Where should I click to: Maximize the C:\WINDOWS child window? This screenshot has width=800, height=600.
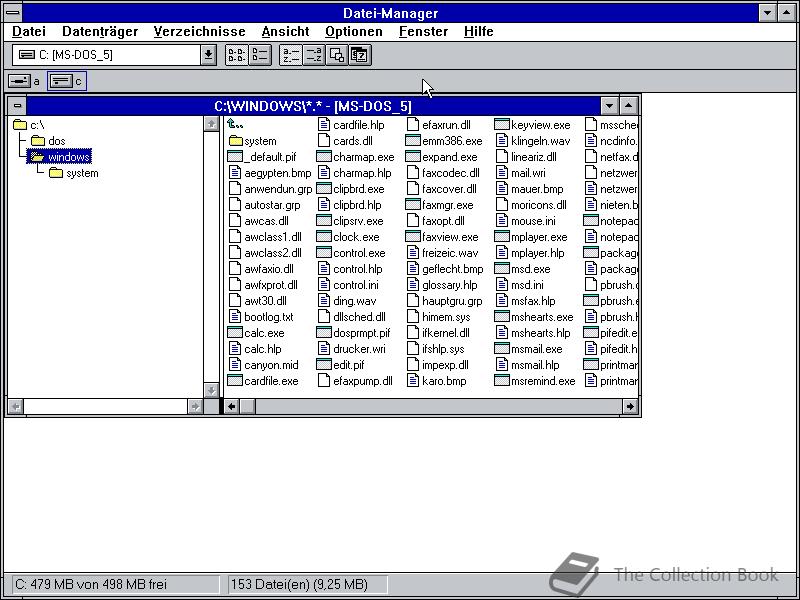[x=629, y=106]
